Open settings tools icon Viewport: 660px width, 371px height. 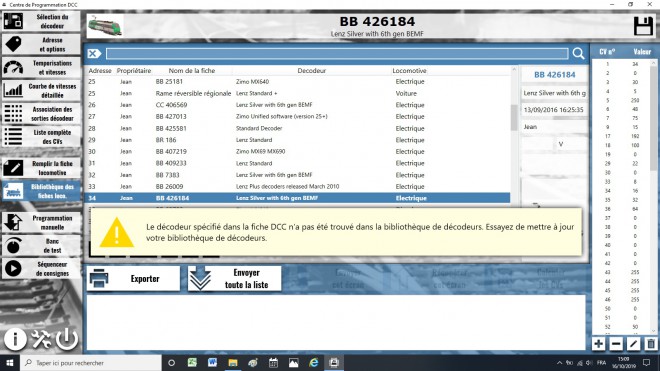pos(41,339)
